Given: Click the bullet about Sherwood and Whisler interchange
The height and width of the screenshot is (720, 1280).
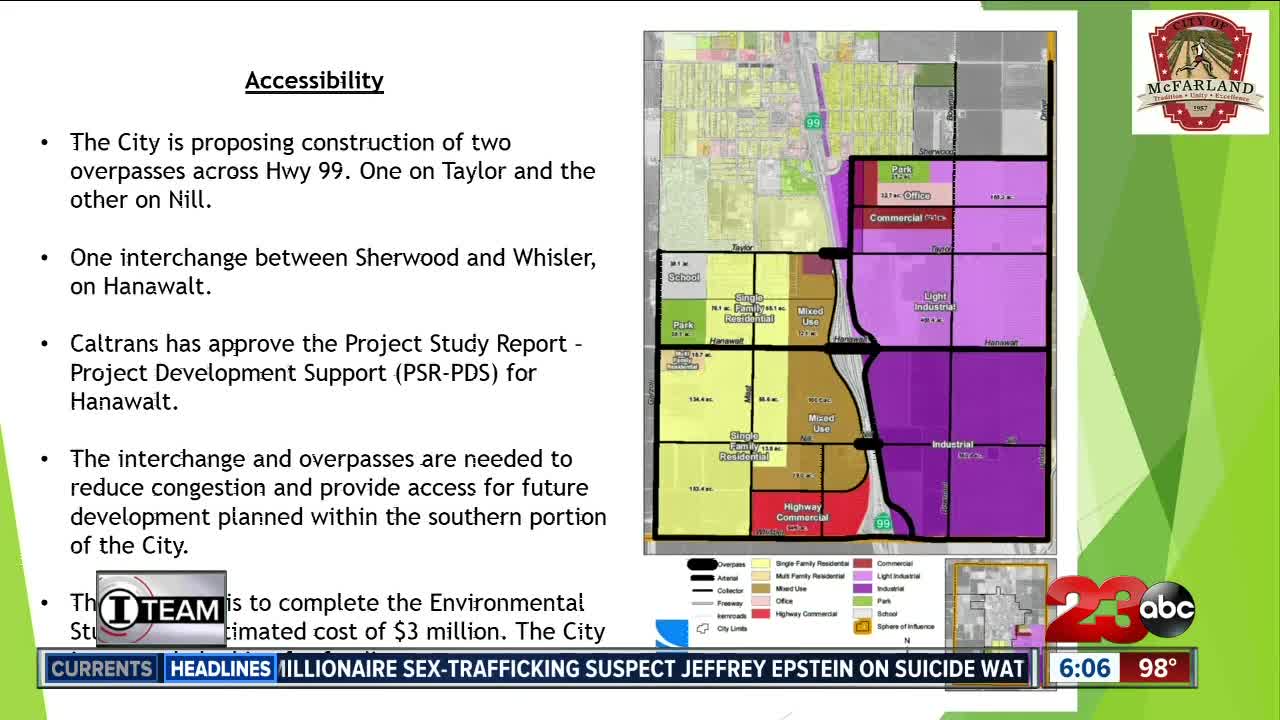Looking at the screenshot, I should 332,272.
